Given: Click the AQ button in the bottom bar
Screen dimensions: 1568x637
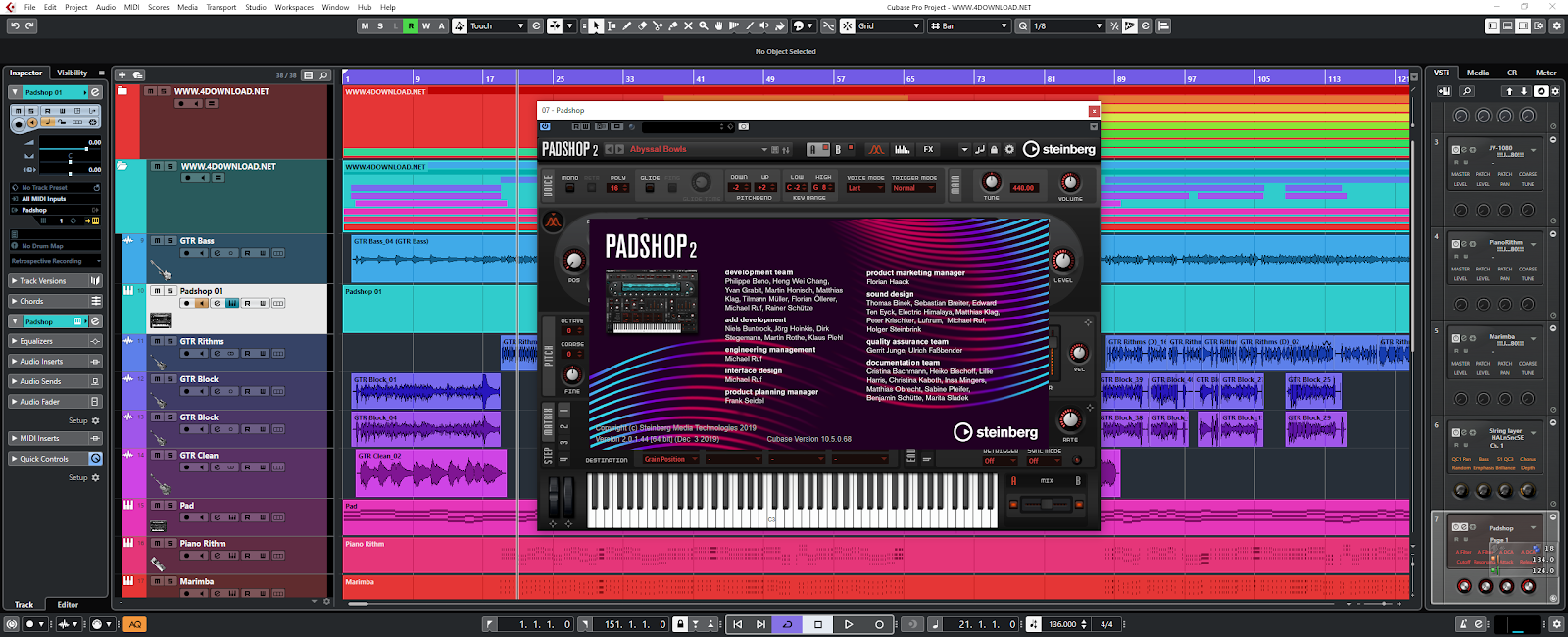Looking at the screenshot, I should point(134,624).
